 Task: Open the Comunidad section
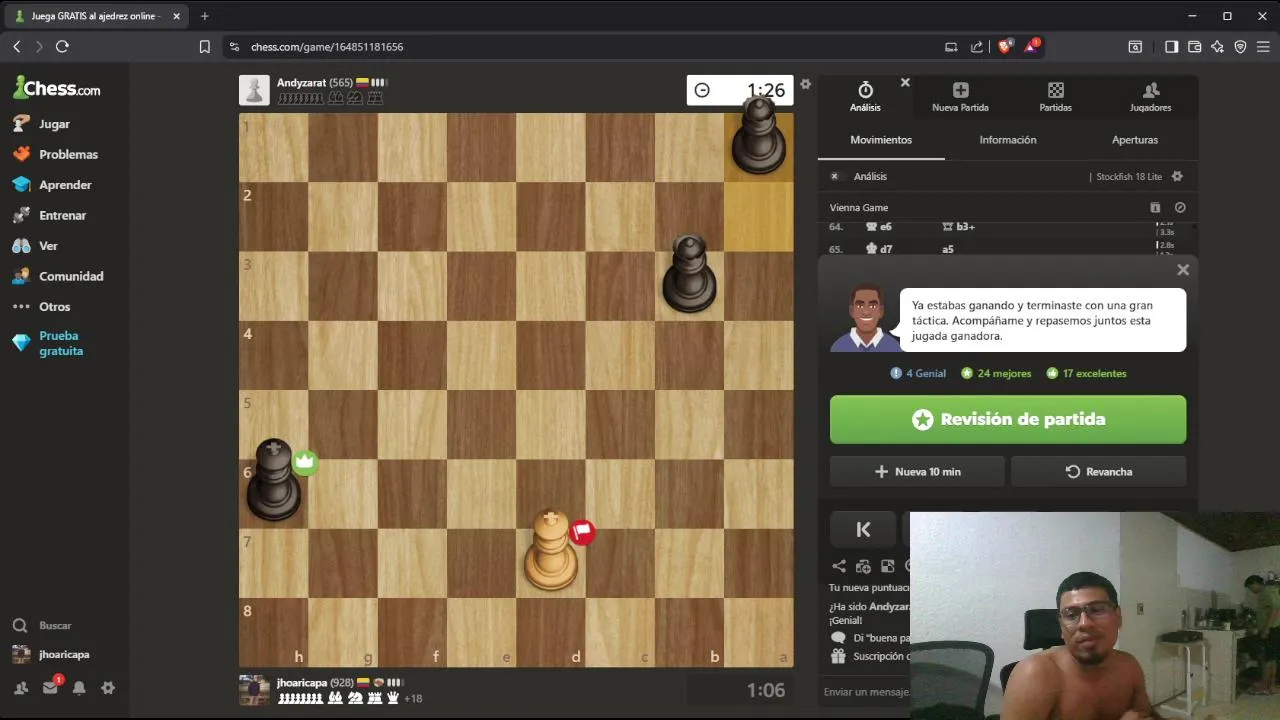pyautogui.click(x=58, y=276)
